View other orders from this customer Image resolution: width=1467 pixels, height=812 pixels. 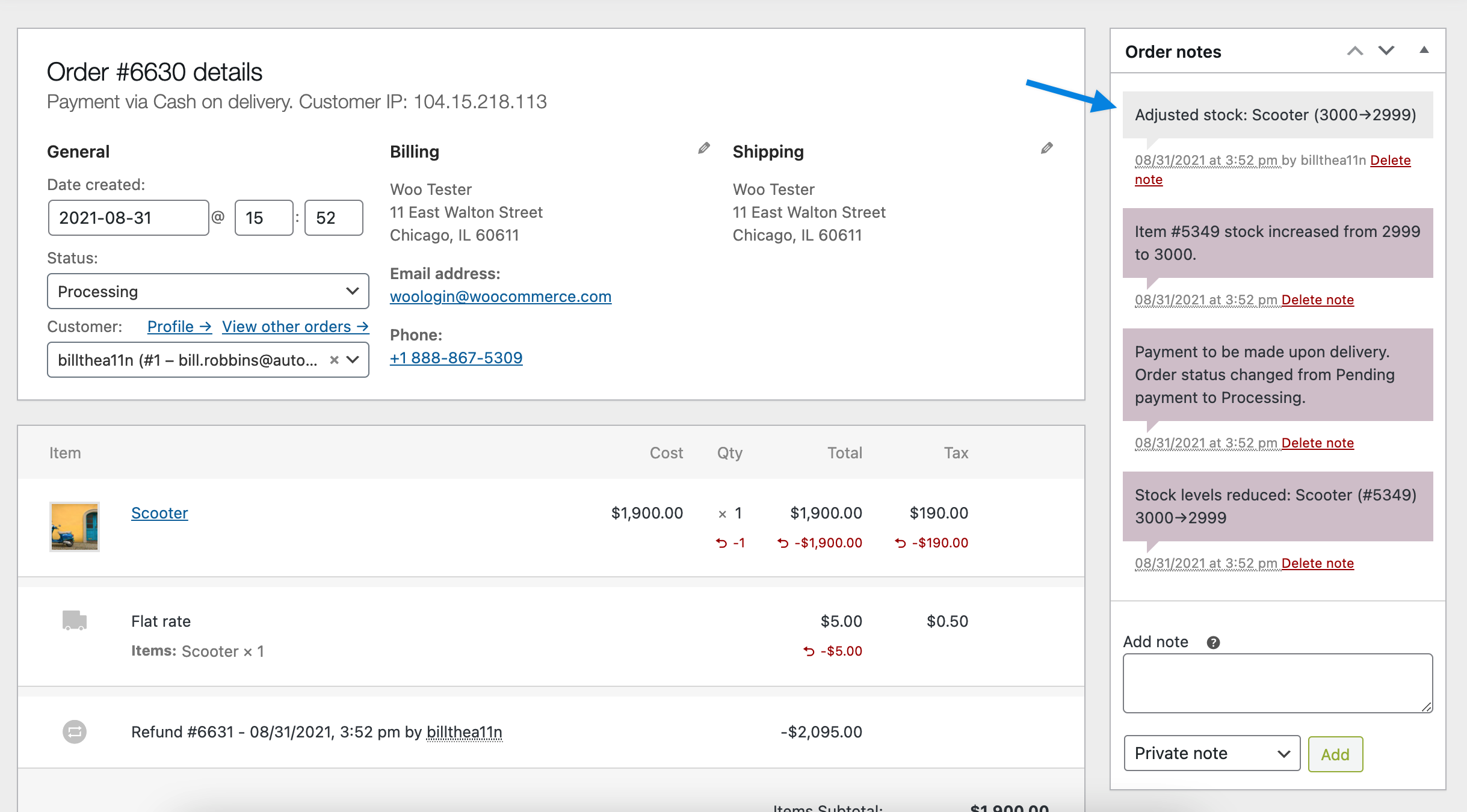click(x=294, y=326)
